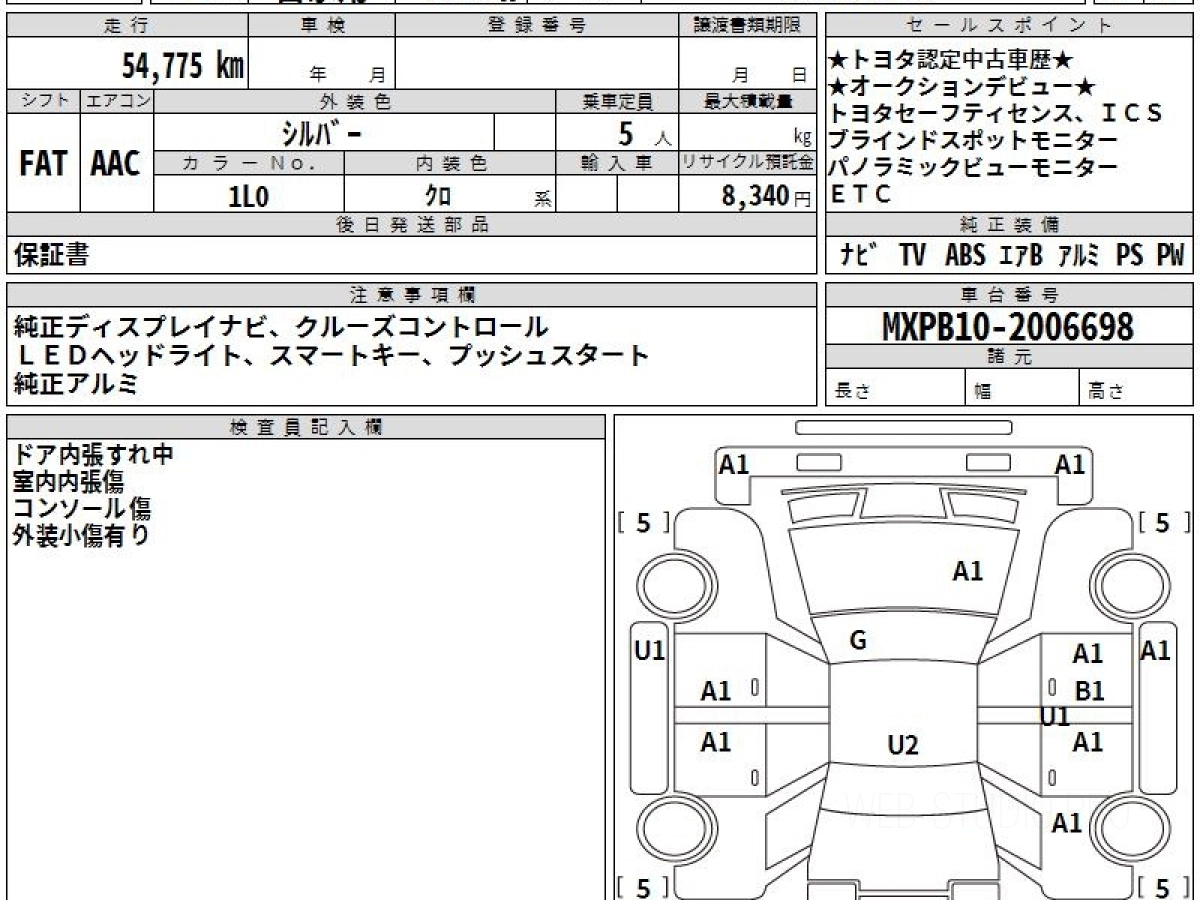Select the シフト header label
1200x900 pixels.
tap(43, 101)
